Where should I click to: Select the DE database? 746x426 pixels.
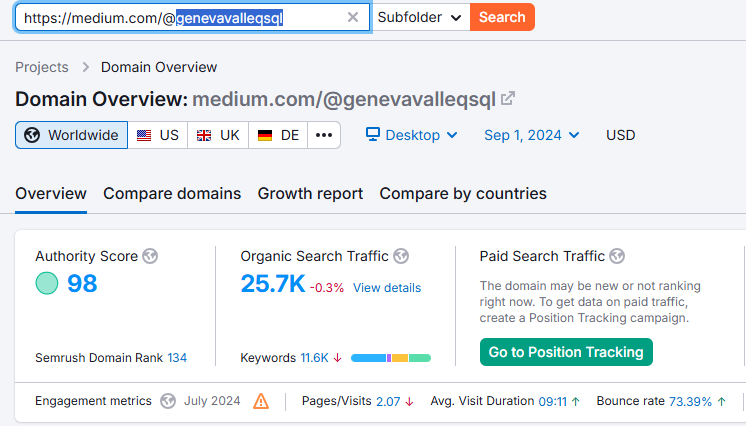click(x=278, y=135)
